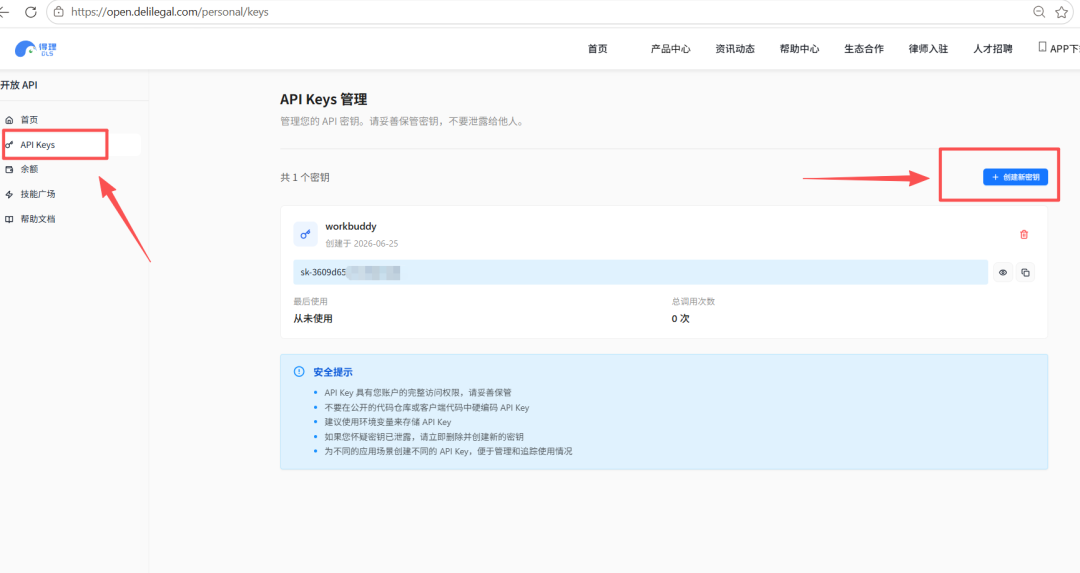Click the API Keys 管理 page title
Image resolution: width=1080 pixels, height=573 pixels.
point(324,99)
